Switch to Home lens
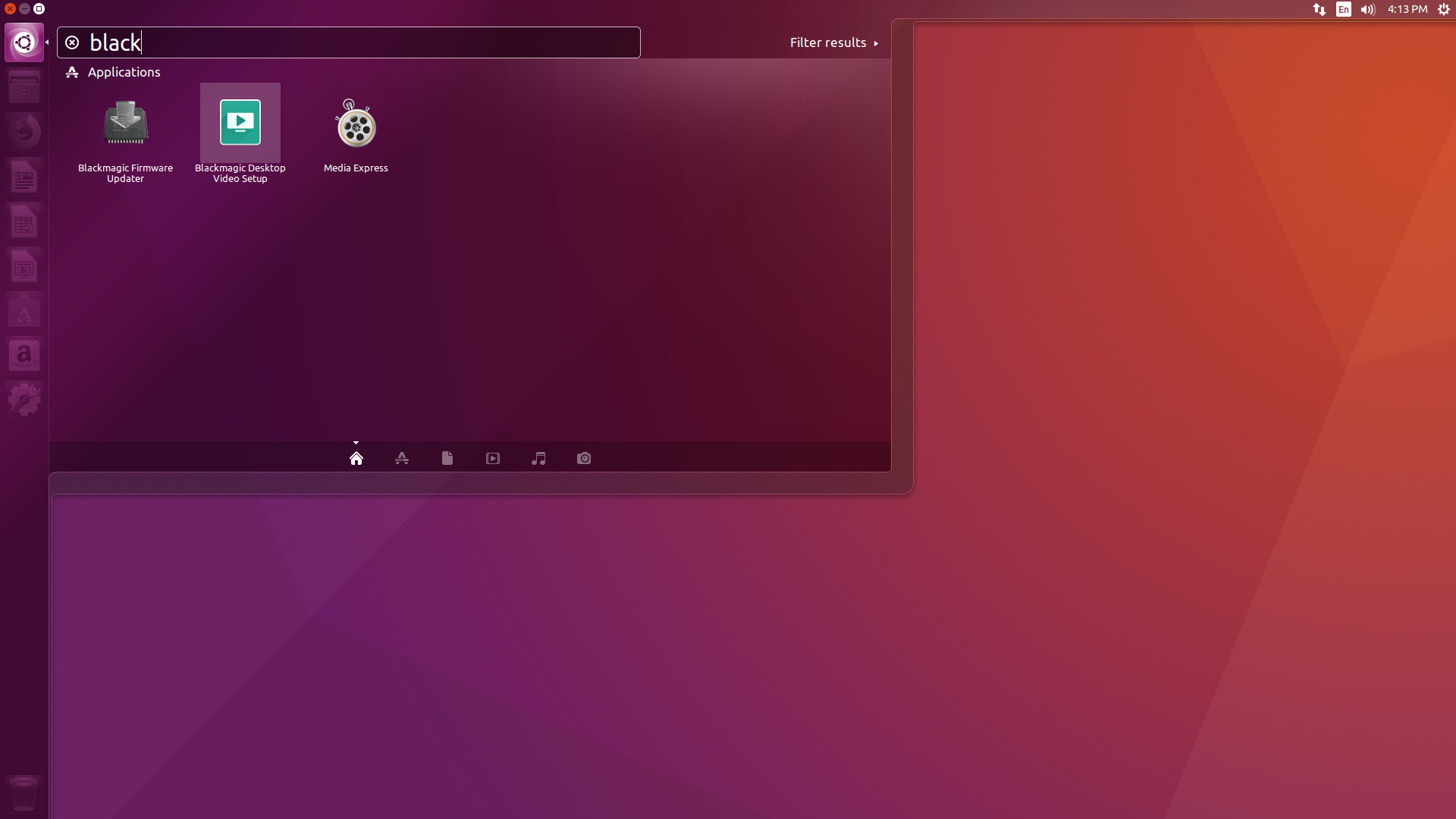 click(x=356, y=458)
